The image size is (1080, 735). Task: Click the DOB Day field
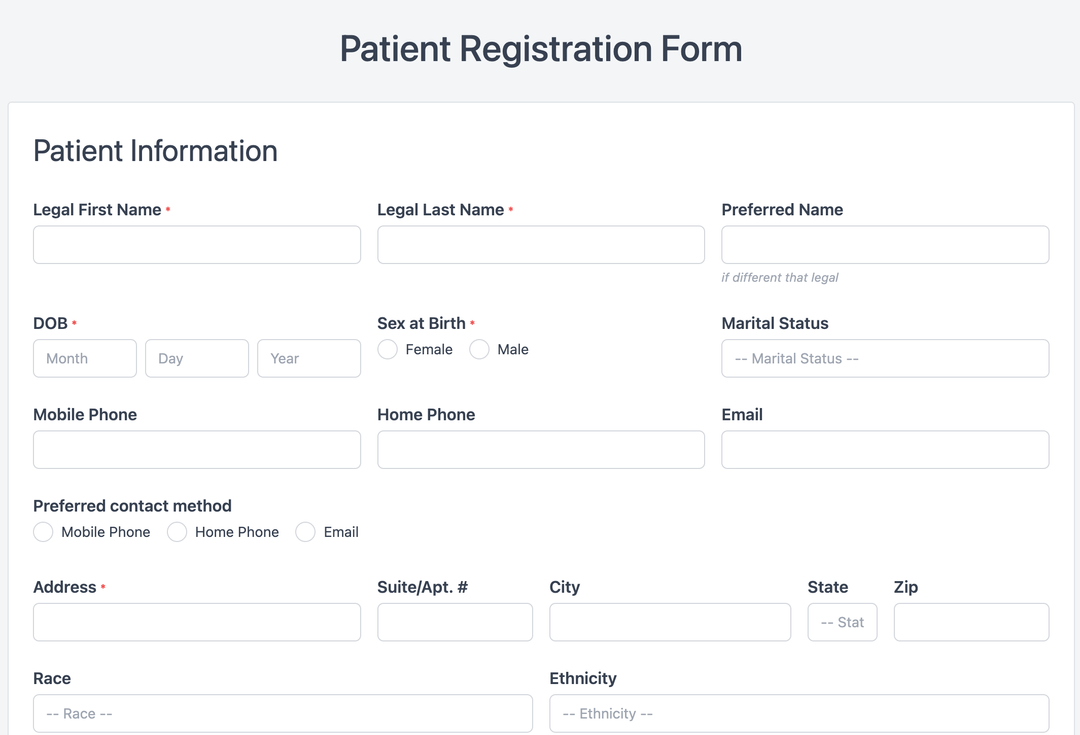point(196,358)
